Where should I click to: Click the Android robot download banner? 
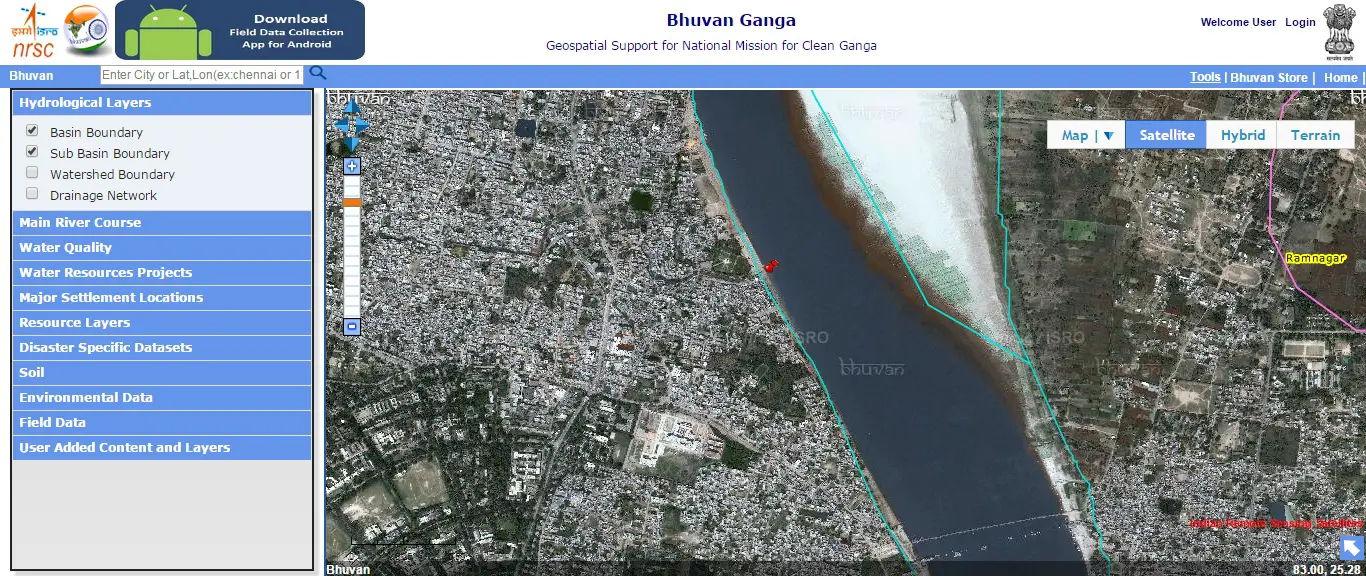click(x=240, y=30)
